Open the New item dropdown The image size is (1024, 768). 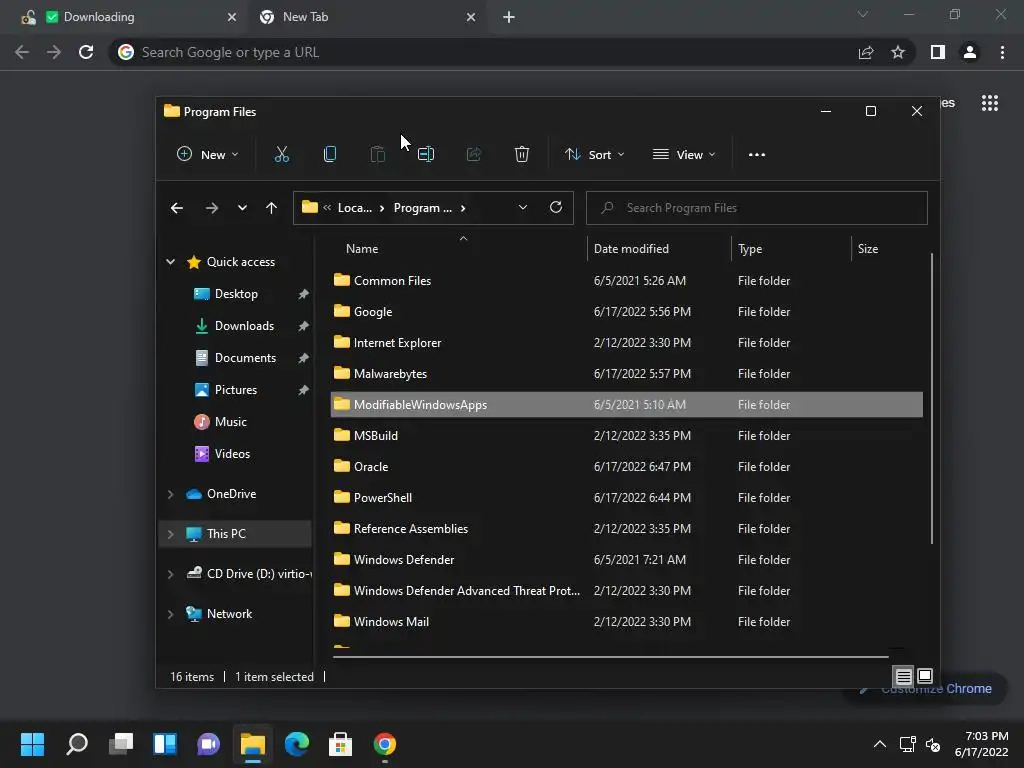coord(208,155)
